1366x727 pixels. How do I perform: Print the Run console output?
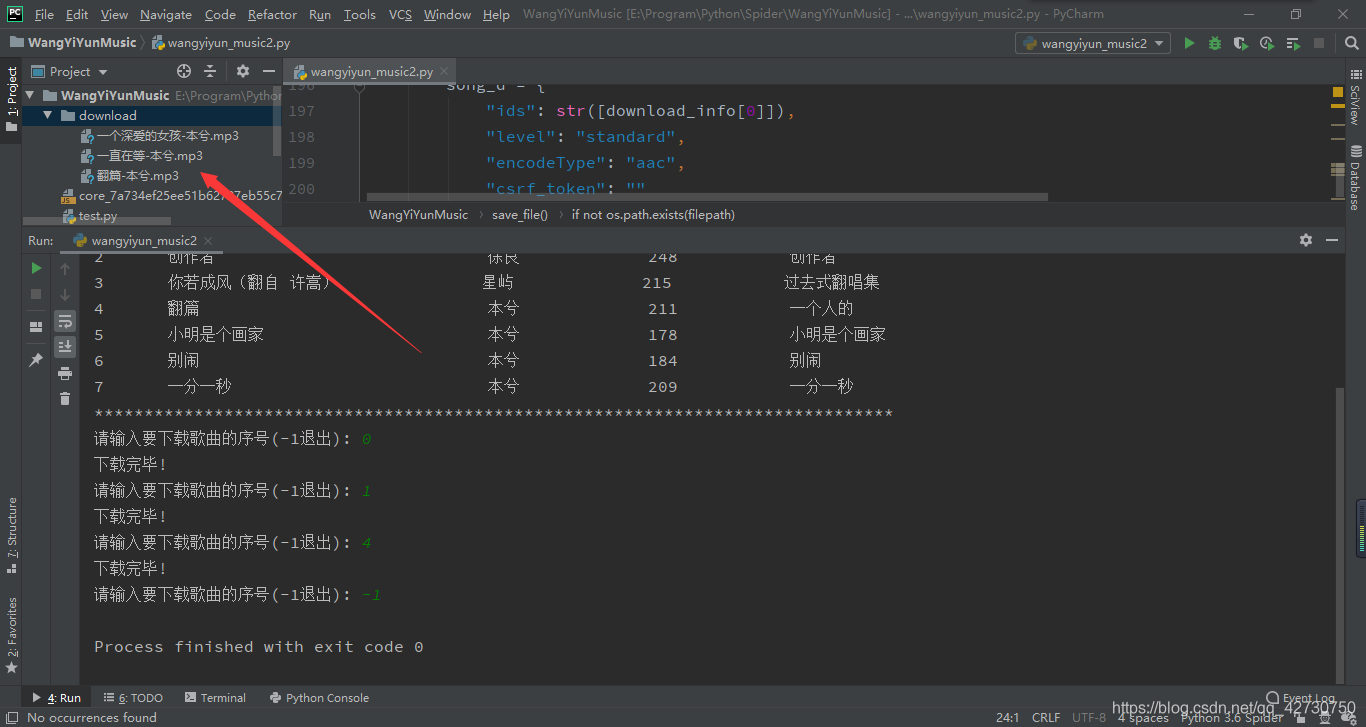tap(65, 373)
